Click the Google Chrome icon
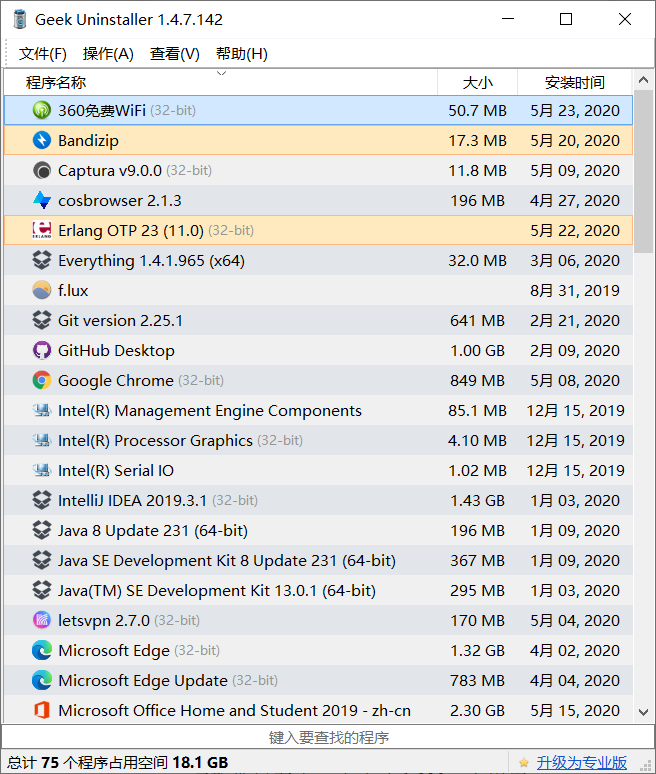 pos(42,380)
